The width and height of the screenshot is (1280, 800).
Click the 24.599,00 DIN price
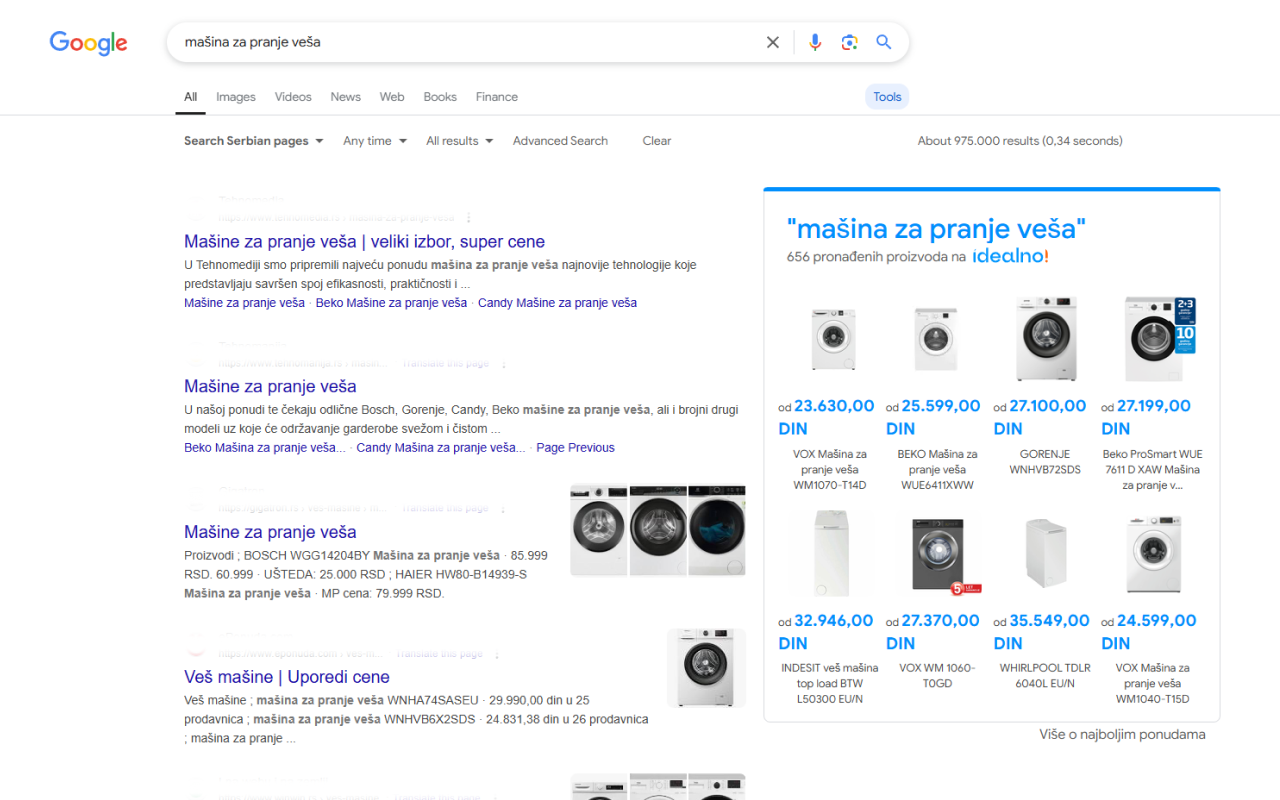[x=1149, y=632]
